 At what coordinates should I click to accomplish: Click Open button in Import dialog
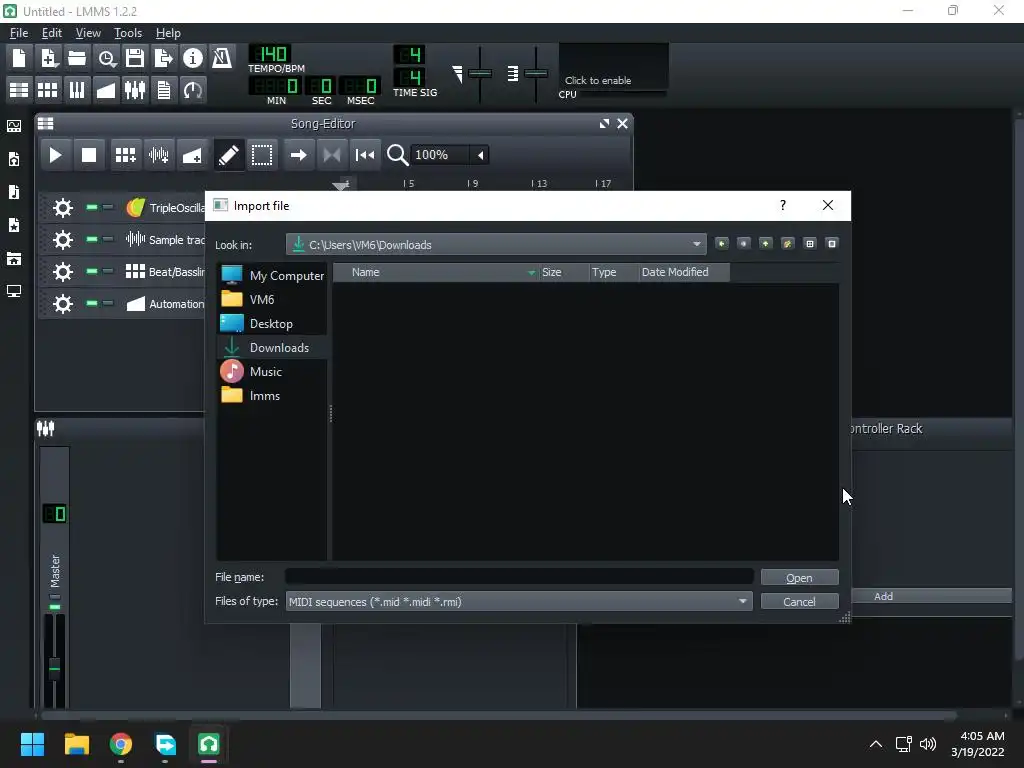799,577
